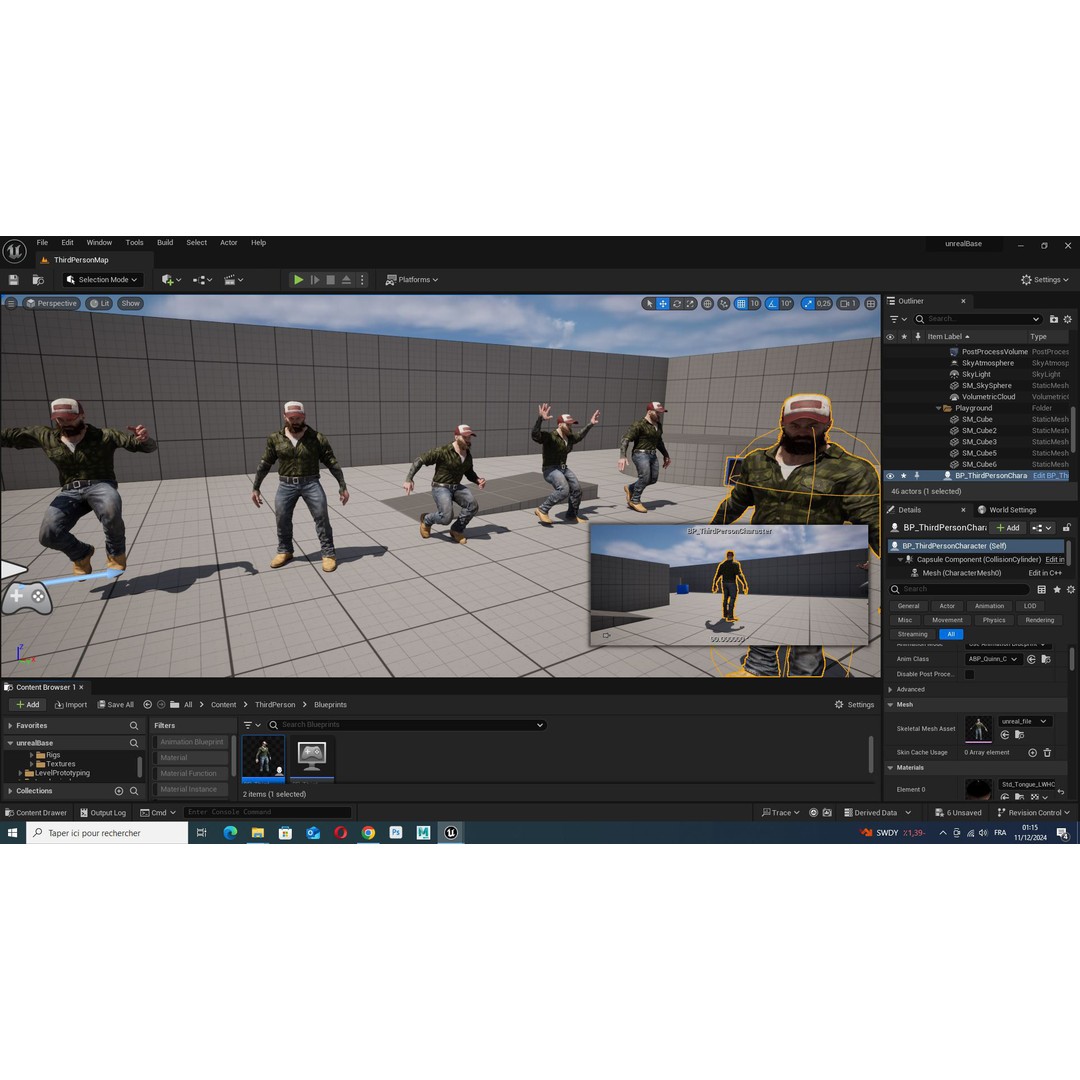Click the Skeletal Mesh Asset thumbnail
Screen dimensions: 1080x1080
pos(978,729)
